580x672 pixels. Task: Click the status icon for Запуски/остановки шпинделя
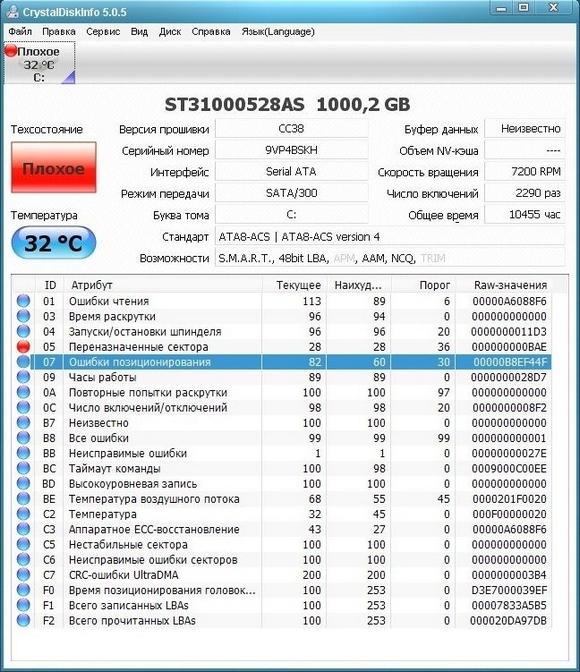pyautogui.click(x=23, y=331)
